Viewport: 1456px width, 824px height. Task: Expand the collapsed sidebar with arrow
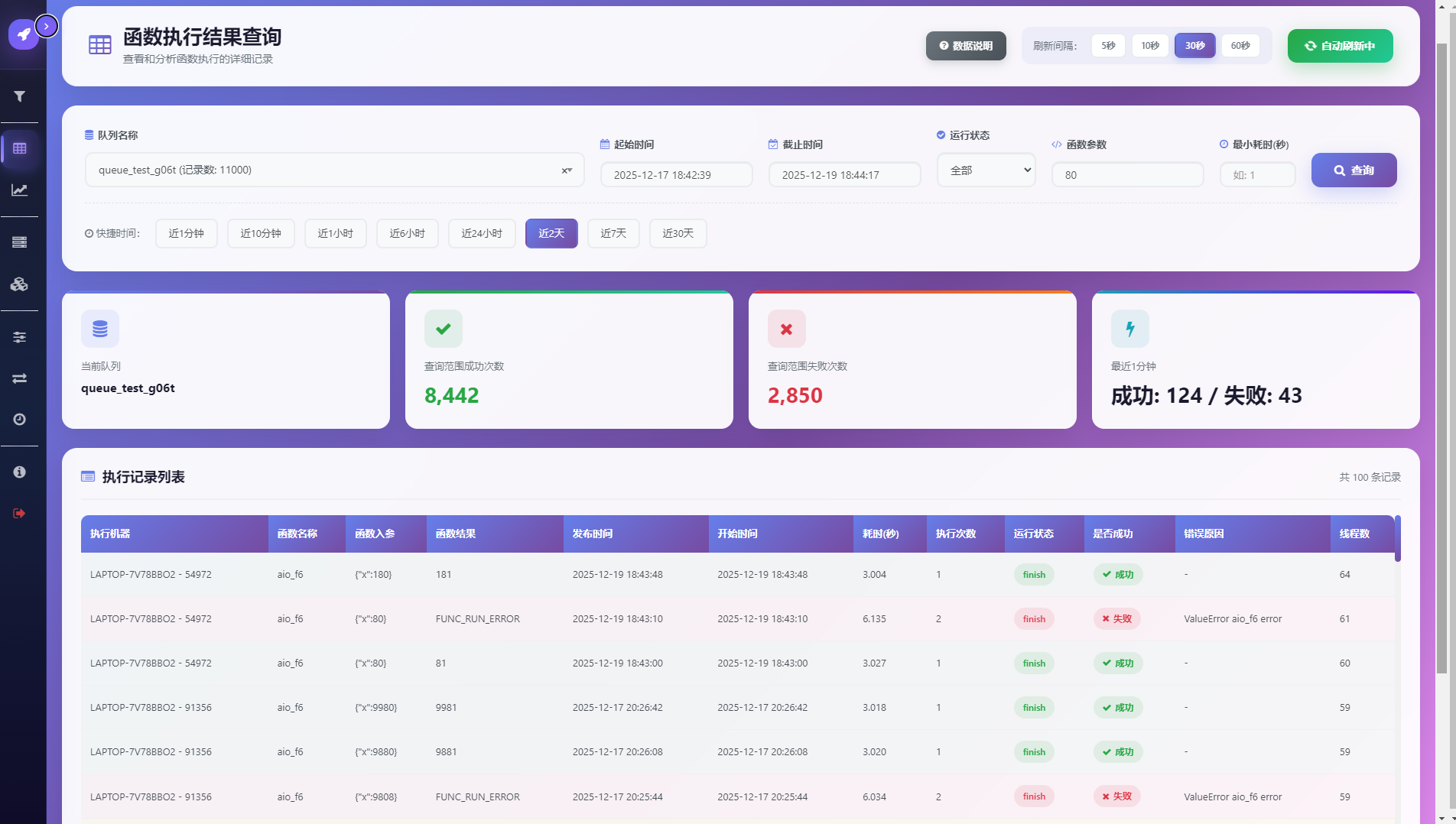[x=47, y=26]
